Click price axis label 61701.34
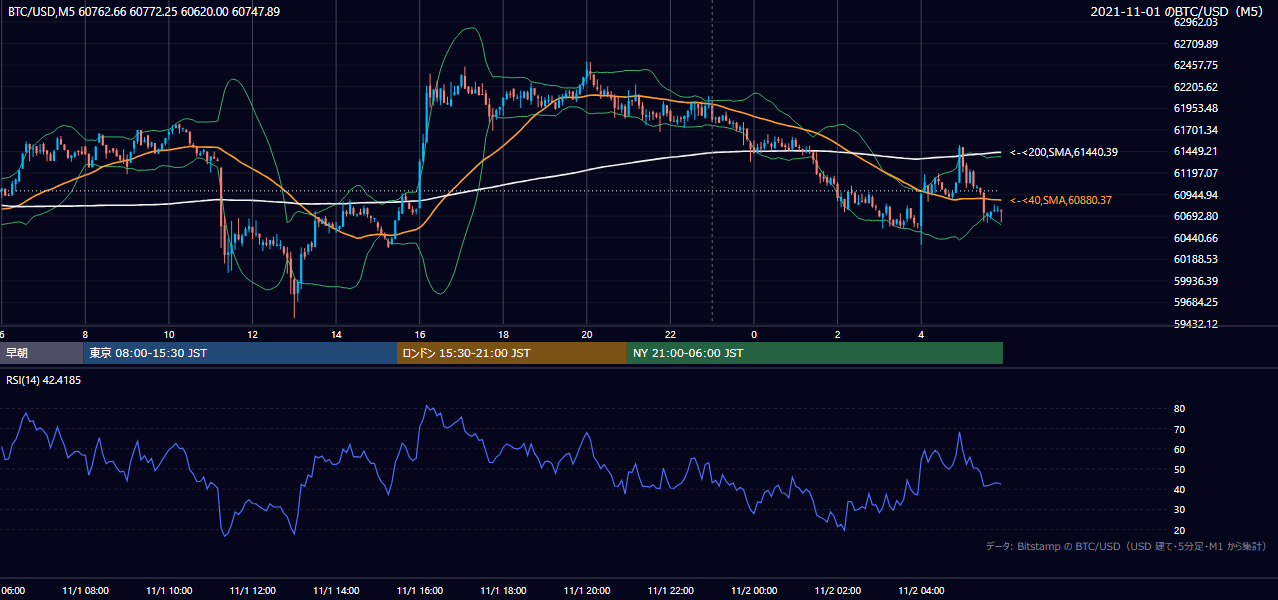 (x=1196, y=130)
